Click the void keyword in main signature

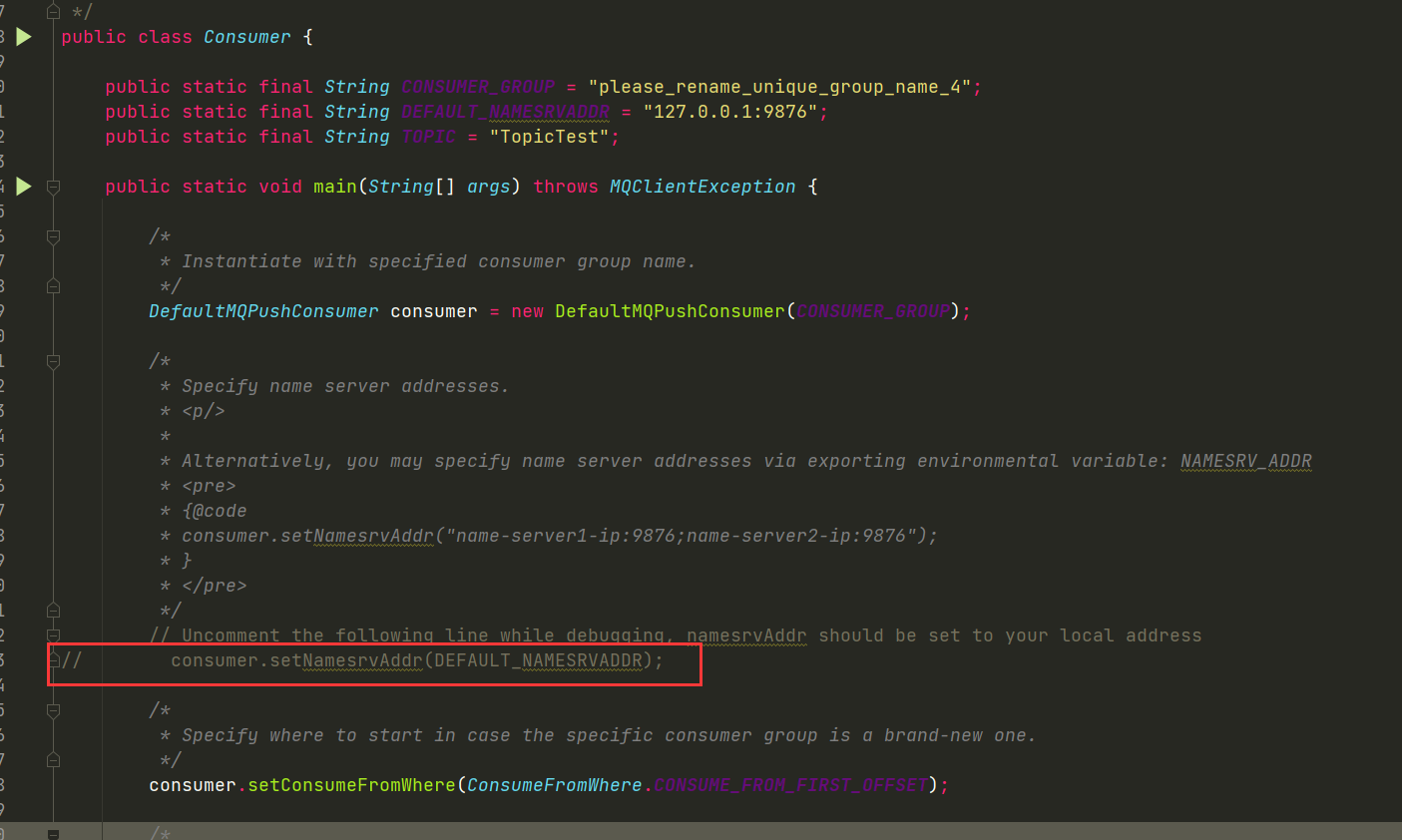click(x=280, y=187)
